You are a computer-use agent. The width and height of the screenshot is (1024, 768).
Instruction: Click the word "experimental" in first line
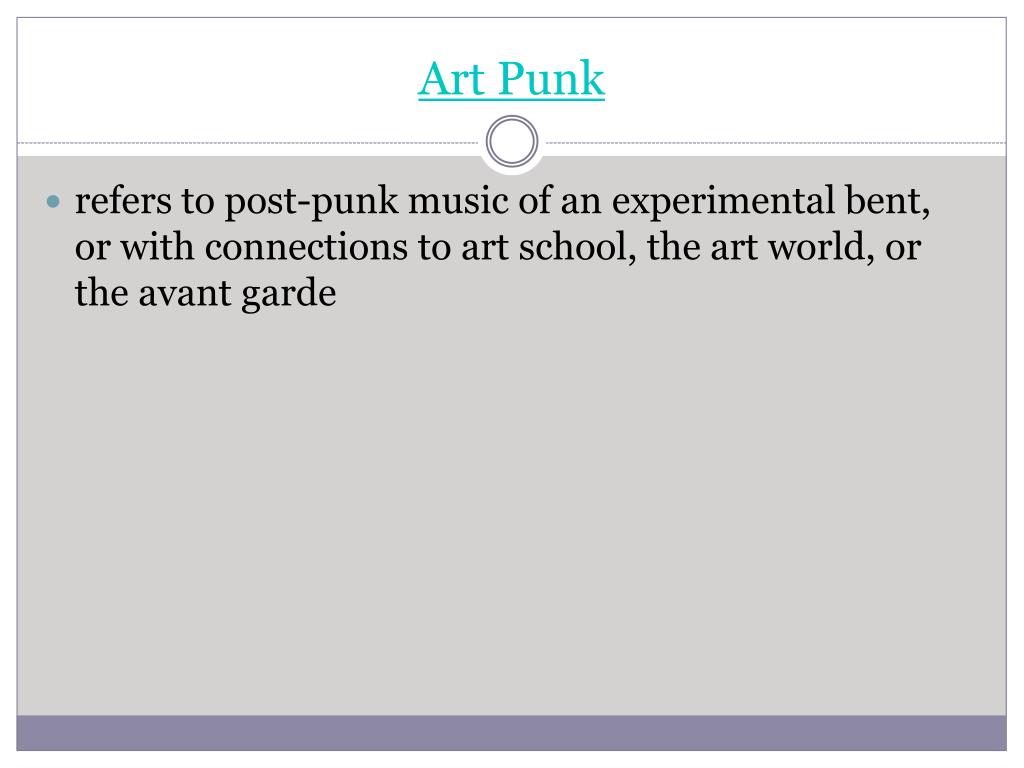(x=723, y=201)
